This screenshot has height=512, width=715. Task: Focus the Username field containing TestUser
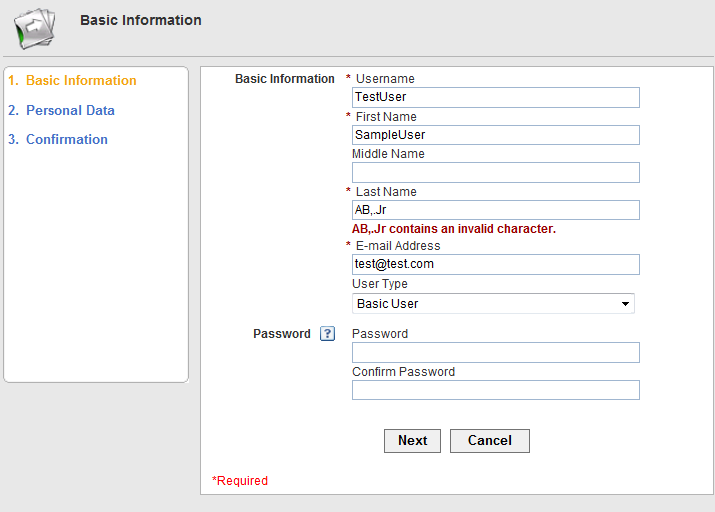tap(496, 98)
